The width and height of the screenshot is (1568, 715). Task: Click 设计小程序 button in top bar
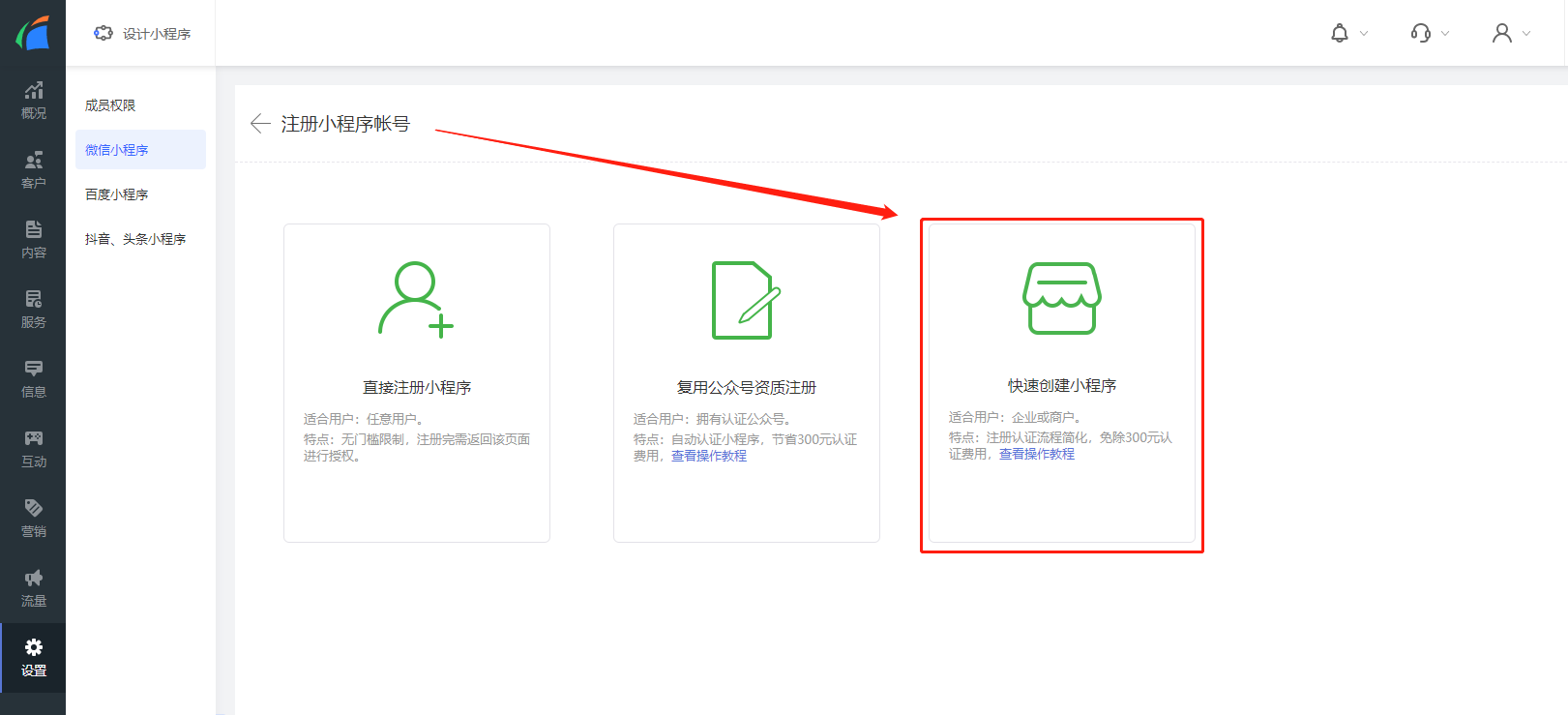(x=143, y=34)
